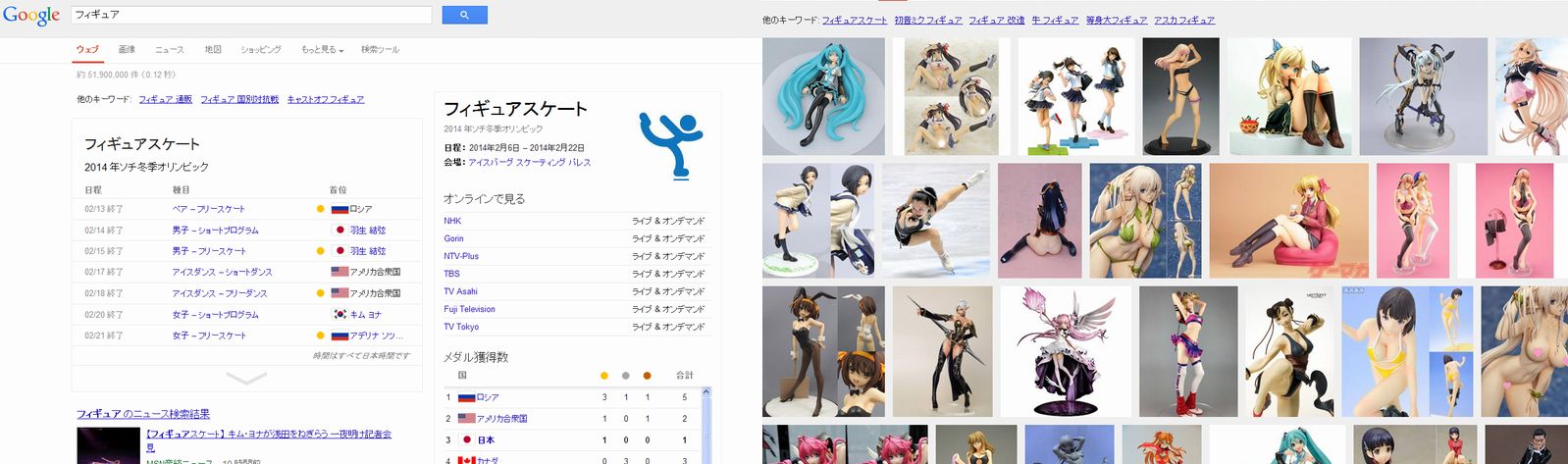Click image keyword 初音ミク フィギュア
The image size is (1568, 464).
click(928, 20)
